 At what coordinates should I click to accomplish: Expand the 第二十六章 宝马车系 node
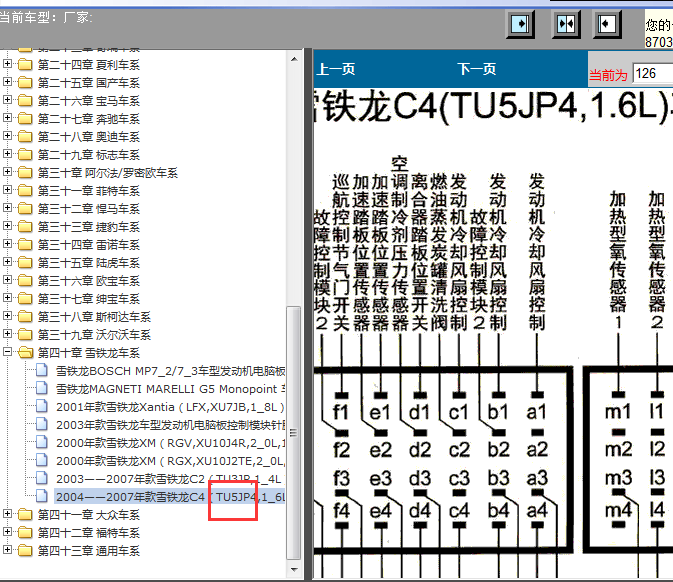7,100
